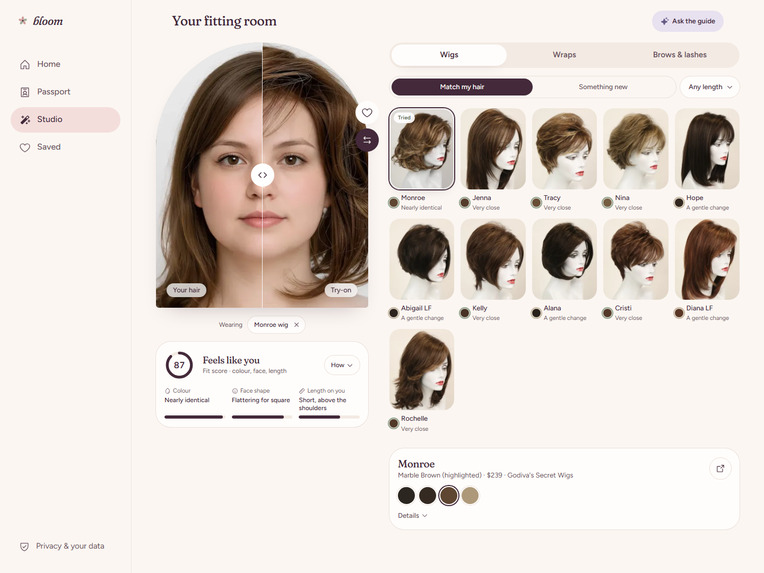764x573 pixels.
Task: Select the Monroe wig thumbnail
Action: (x=421, y=149)
